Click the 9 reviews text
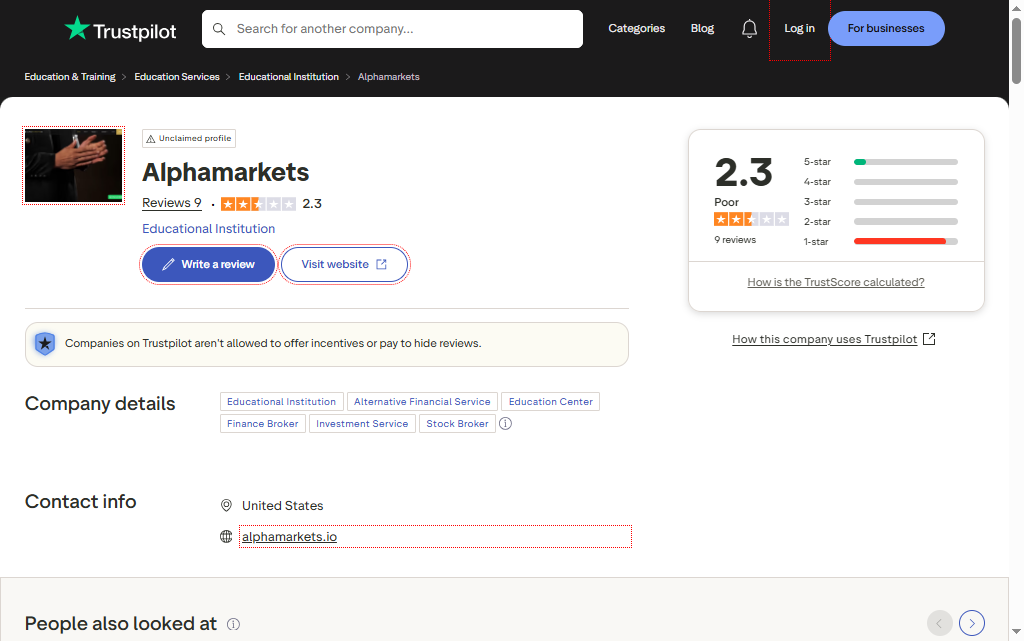The image size is (1024, 641). [735, 240]
